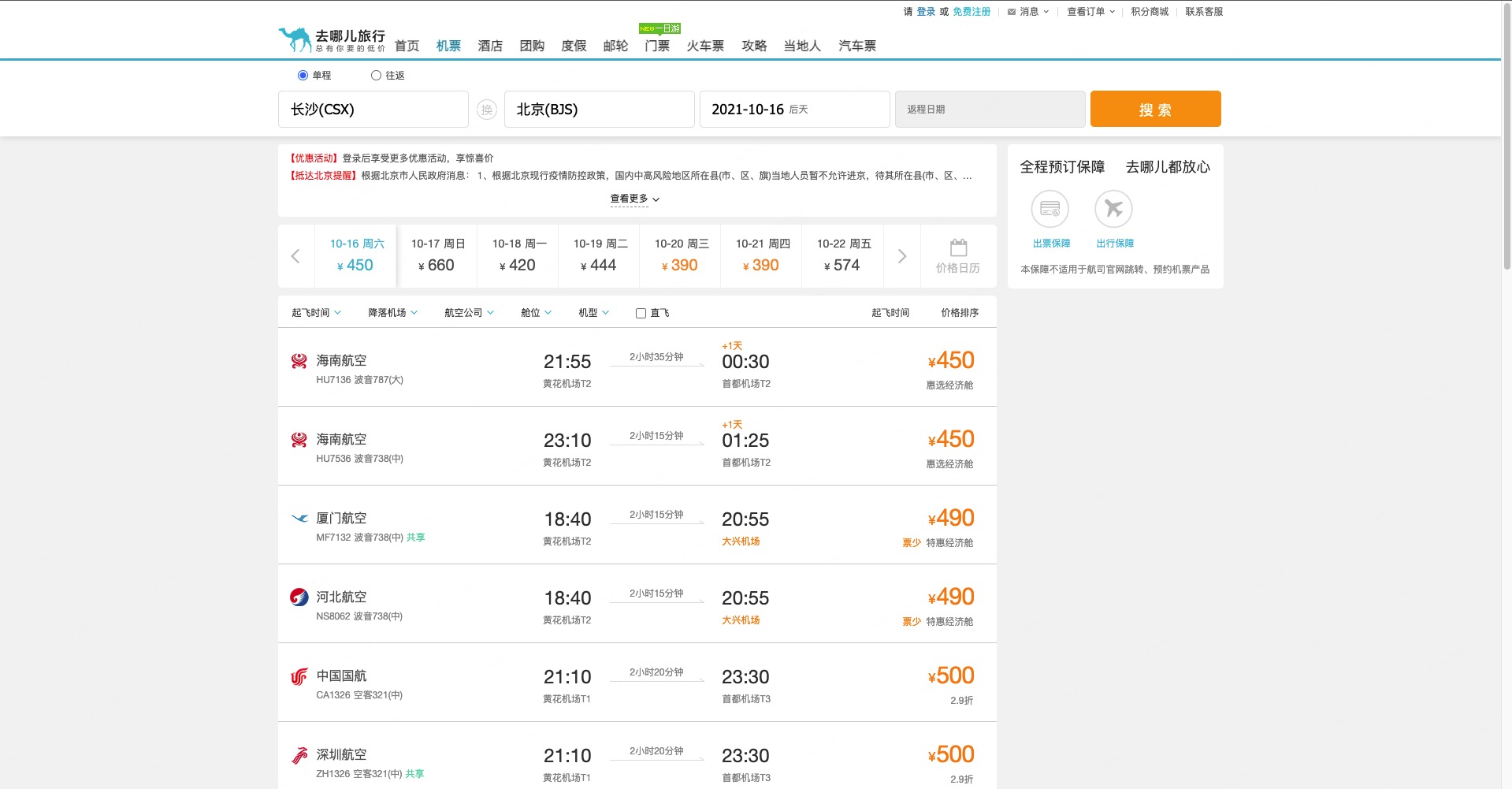
Task: Click the ticketing guarantee icon
Action: point(1050,209)
